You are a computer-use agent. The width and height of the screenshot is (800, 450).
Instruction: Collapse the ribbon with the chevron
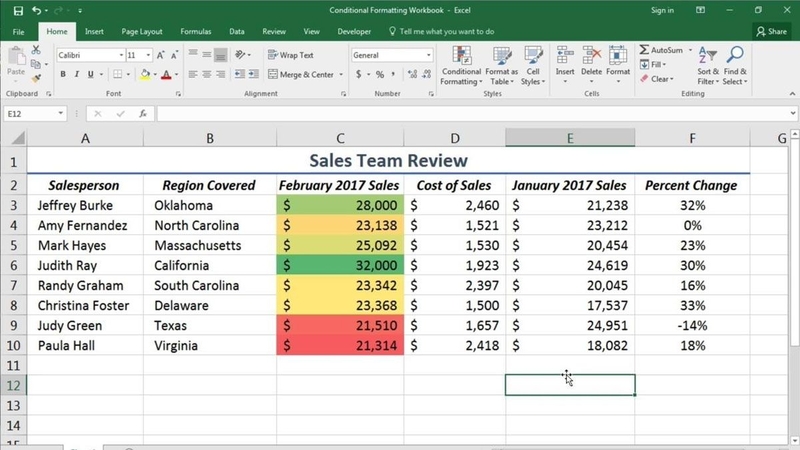point(792,94)
